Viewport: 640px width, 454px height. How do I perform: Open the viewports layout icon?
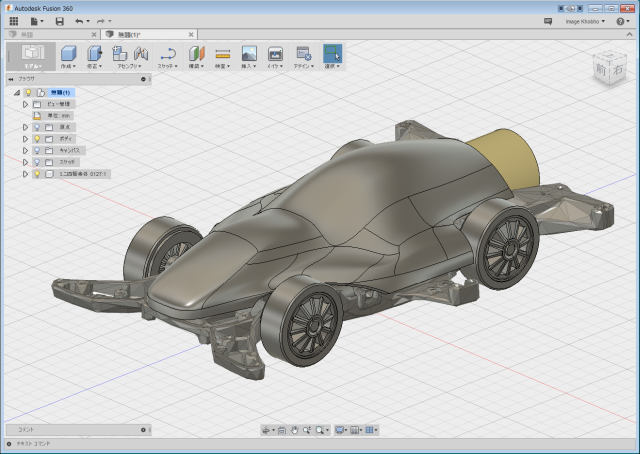pos(369,430)
